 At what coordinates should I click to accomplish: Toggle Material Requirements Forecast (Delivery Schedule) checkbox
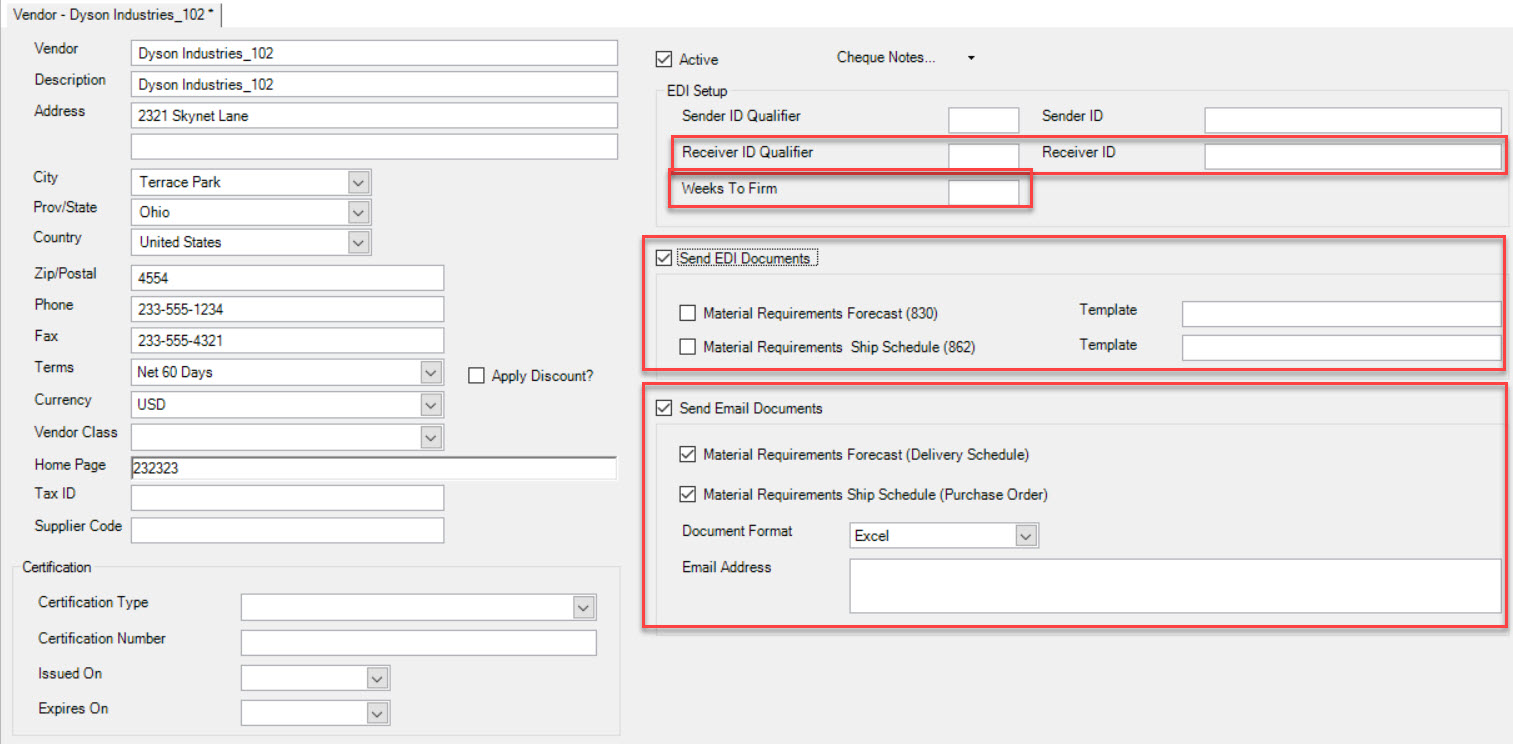pyautogui.click(x=688, y=454)
